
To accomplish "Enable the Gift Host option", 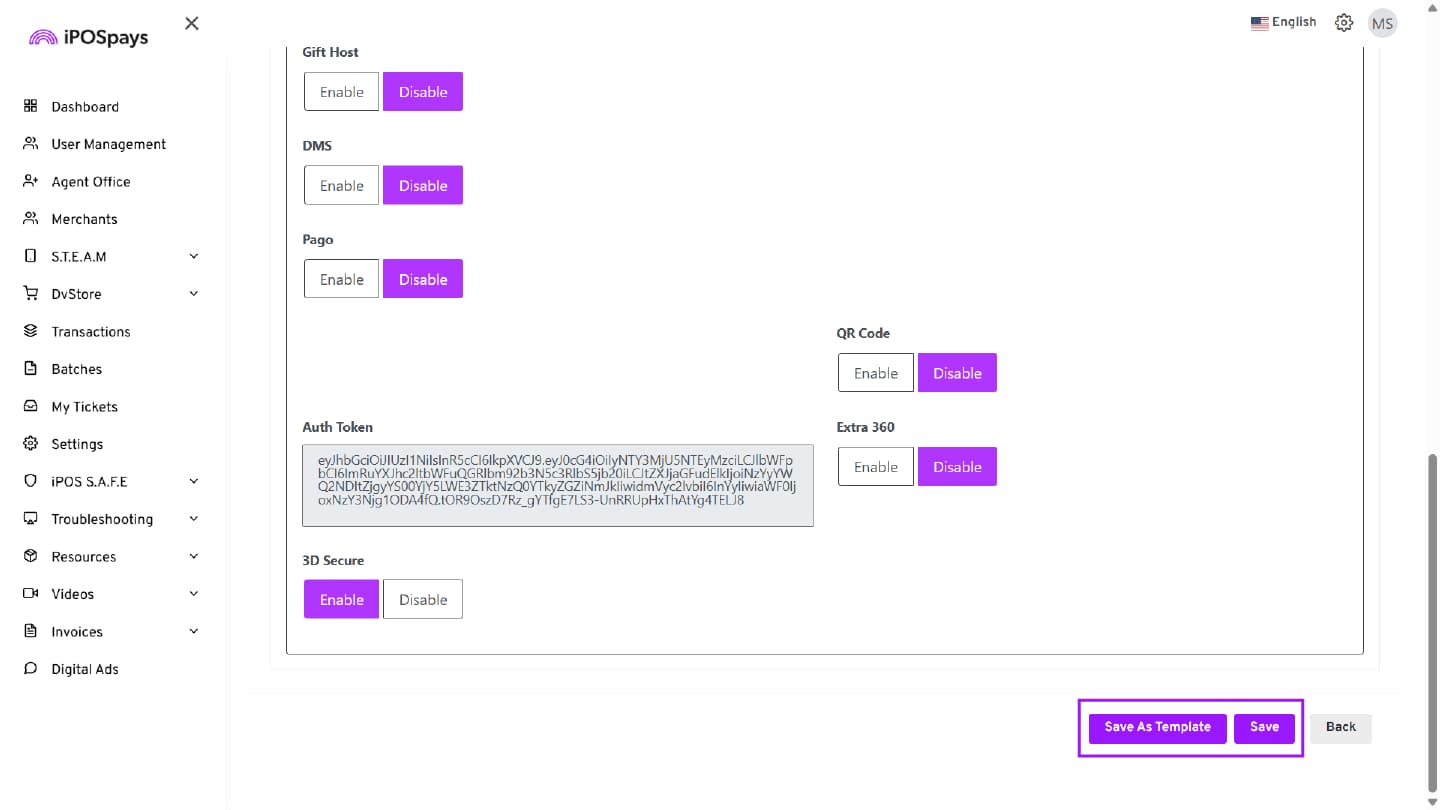I will [x=341, y=92].
